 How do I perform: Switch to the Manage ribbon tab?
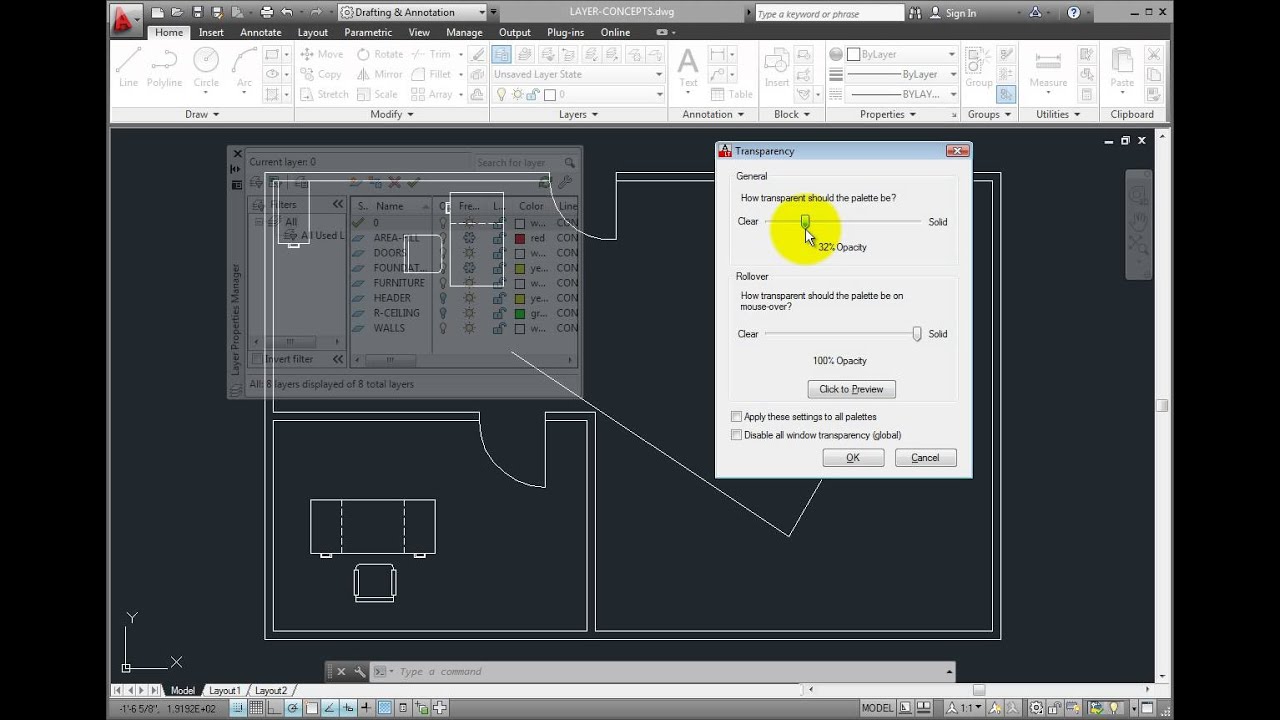click(464, 32)
